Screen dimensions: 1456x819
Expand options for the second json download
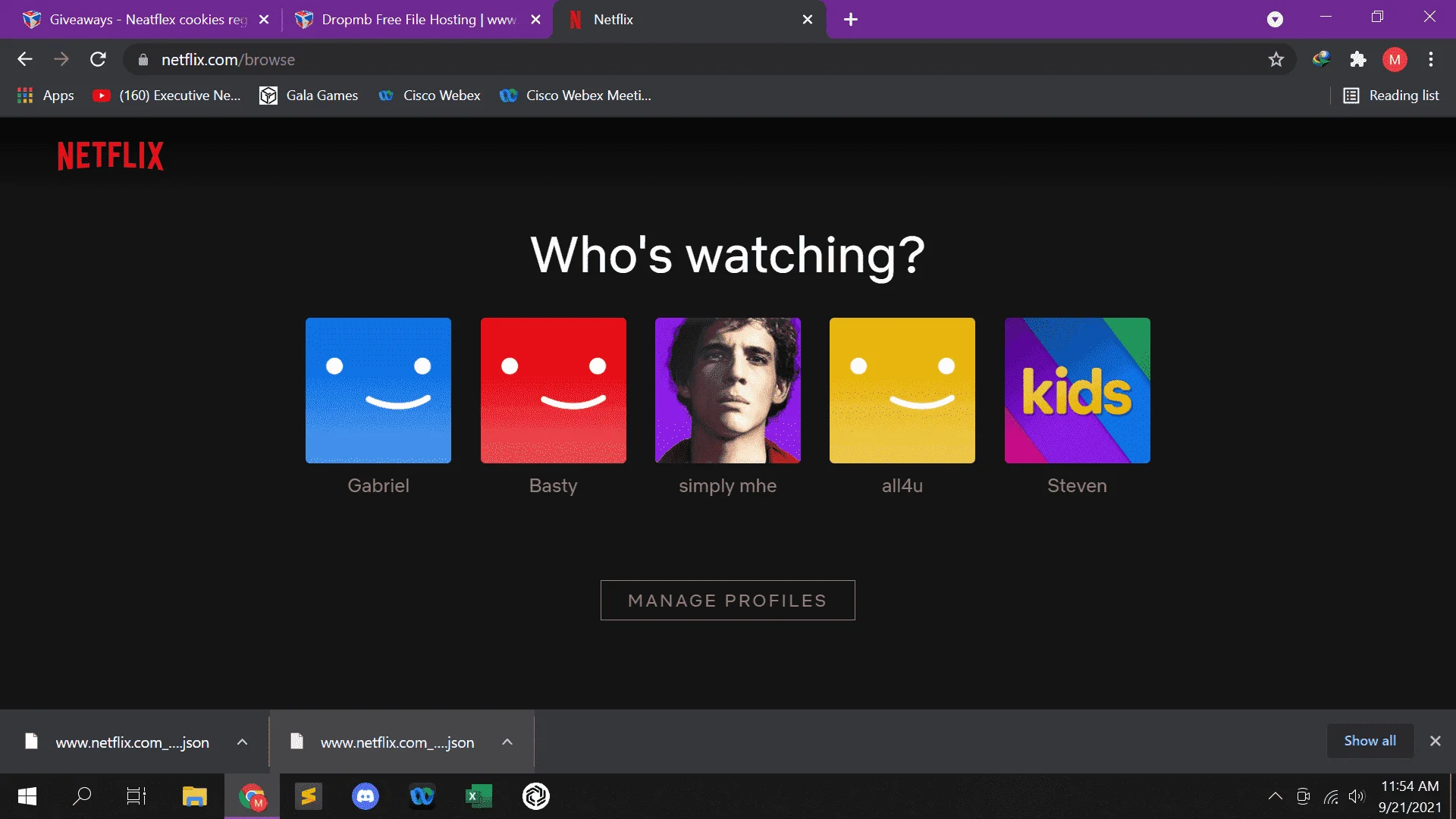tap(507, 742)
